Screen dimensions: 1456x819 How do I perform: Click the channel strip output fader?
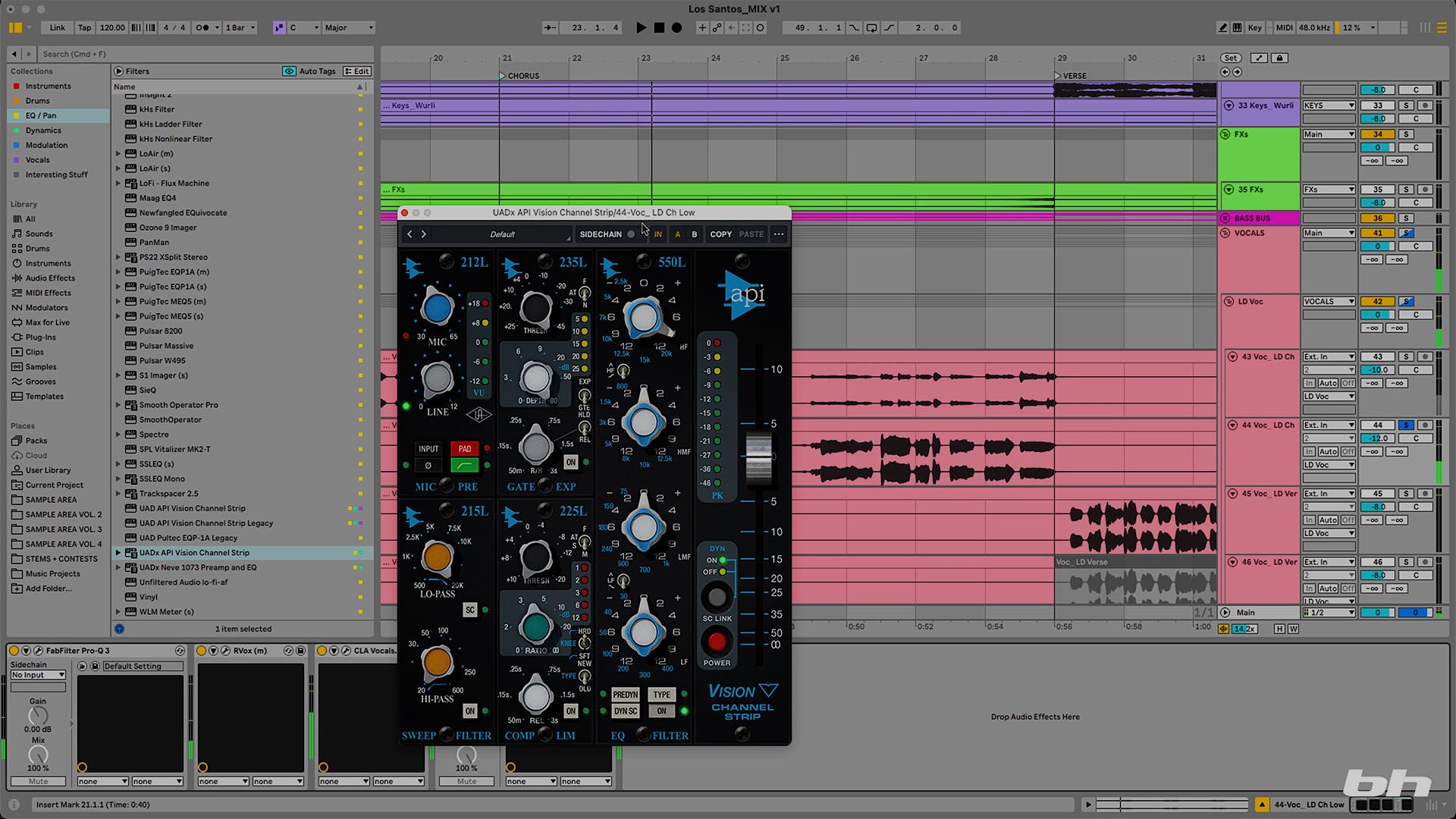758,457
